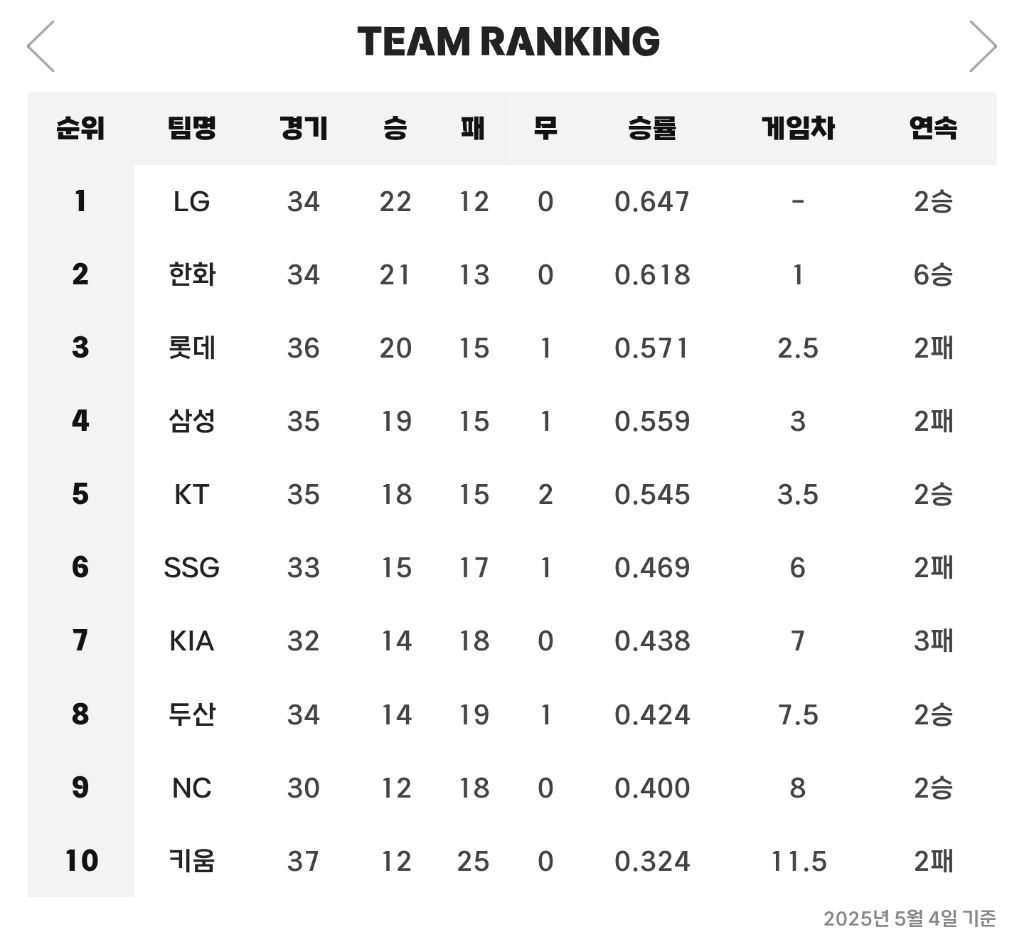Choose the KT team name
The height and width of the screenshot is (949, 1024).
coord(191,494)
